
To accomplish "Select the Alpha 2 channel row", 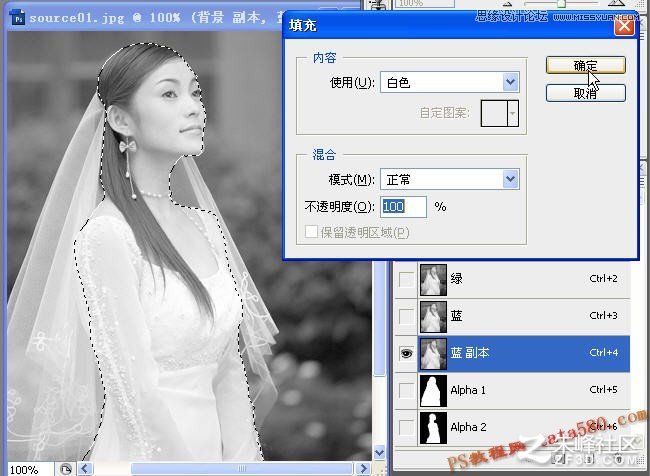I will tap(512, 427).
